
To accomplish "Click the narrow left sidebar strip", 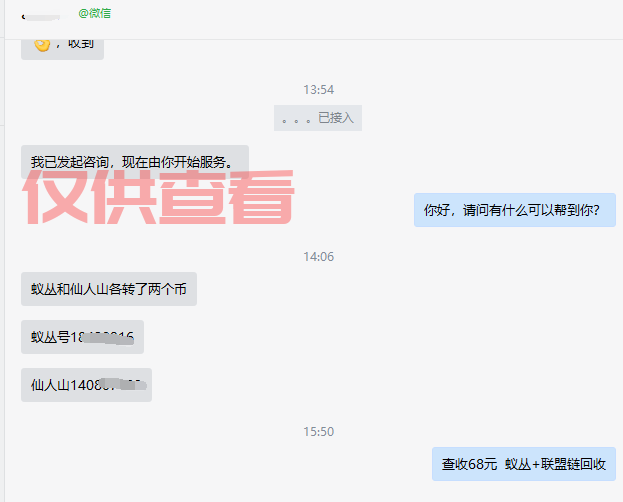I will [2, 251].
